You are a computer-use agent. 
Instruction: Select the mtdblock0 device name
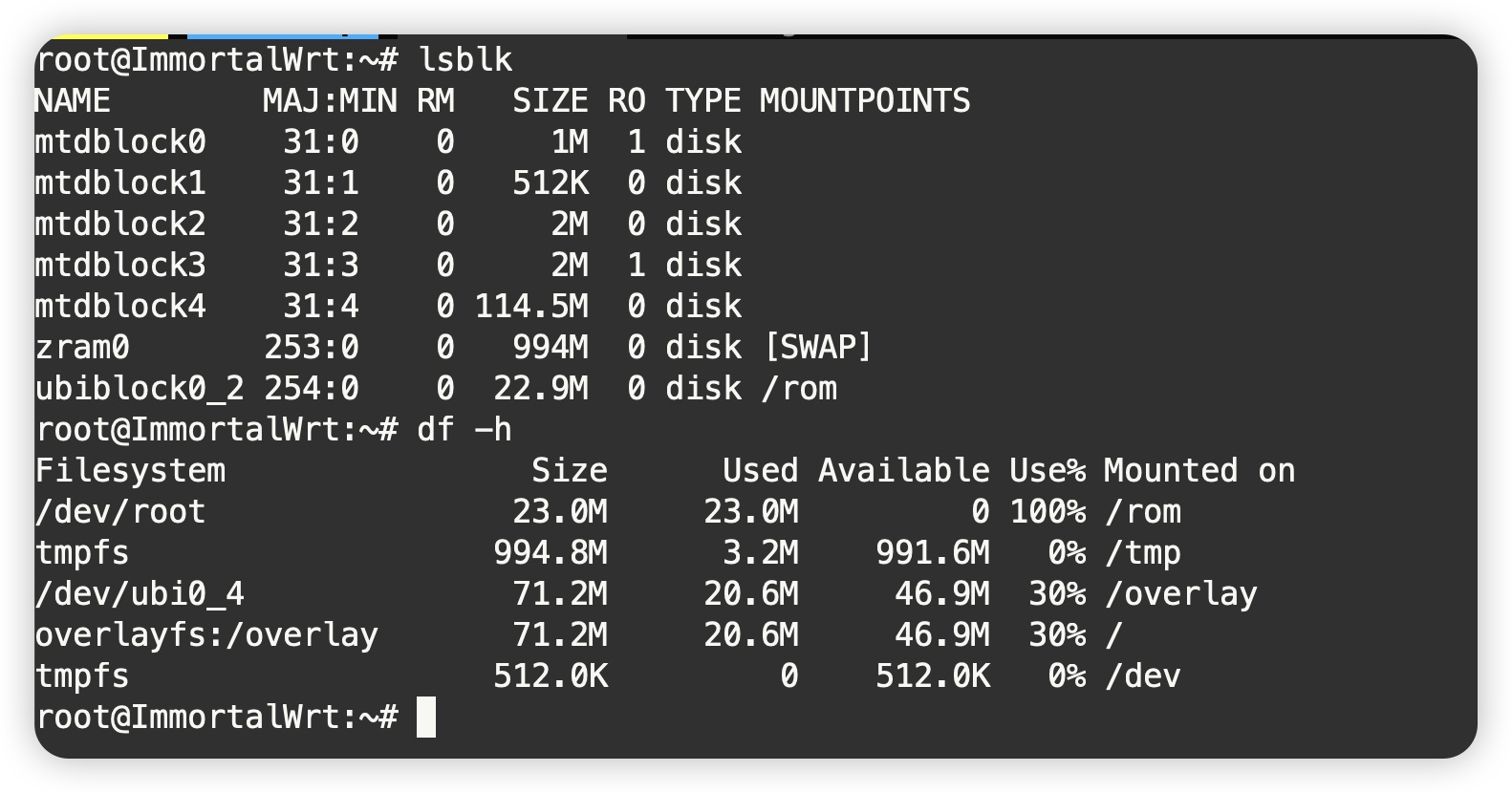pyautogui.click(x=120, y=142)
